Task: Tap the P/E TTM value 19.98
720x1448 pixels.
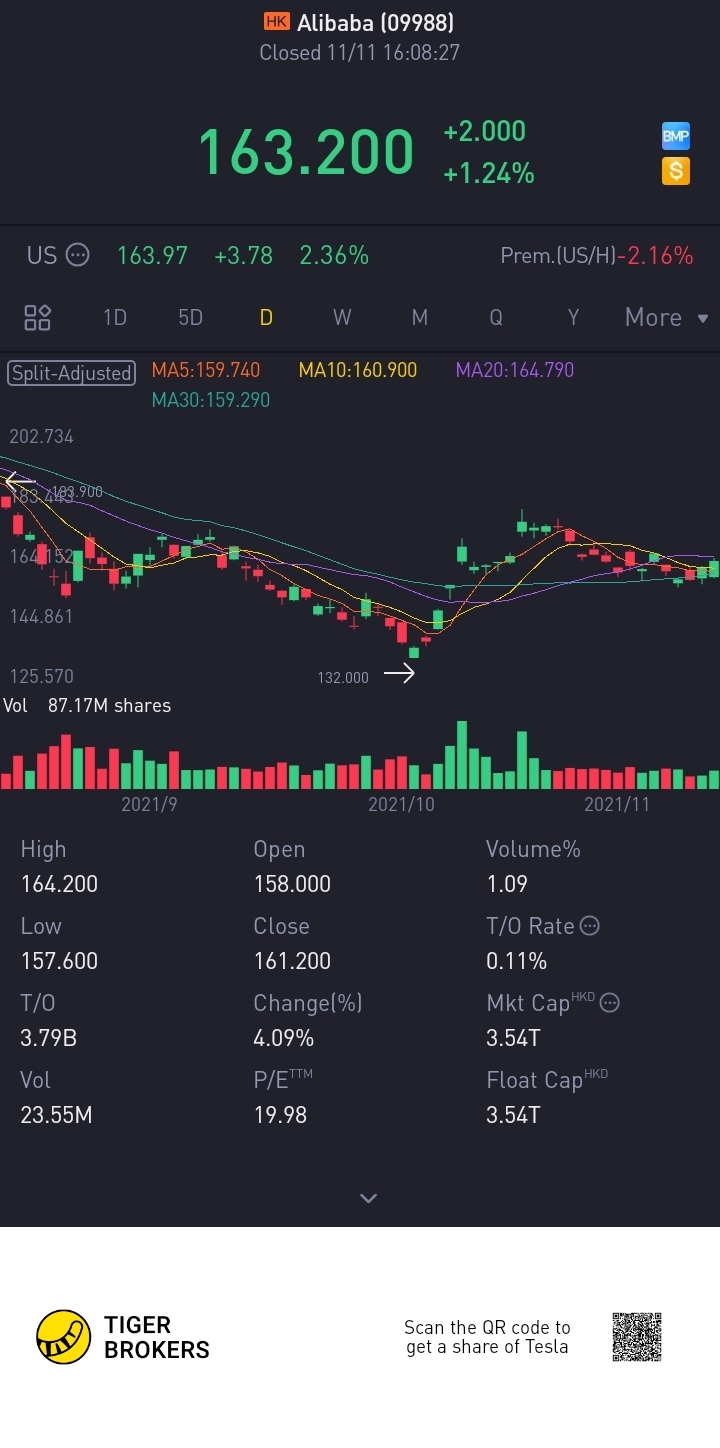Action: pyautogui.click(x=280, y=1115)
